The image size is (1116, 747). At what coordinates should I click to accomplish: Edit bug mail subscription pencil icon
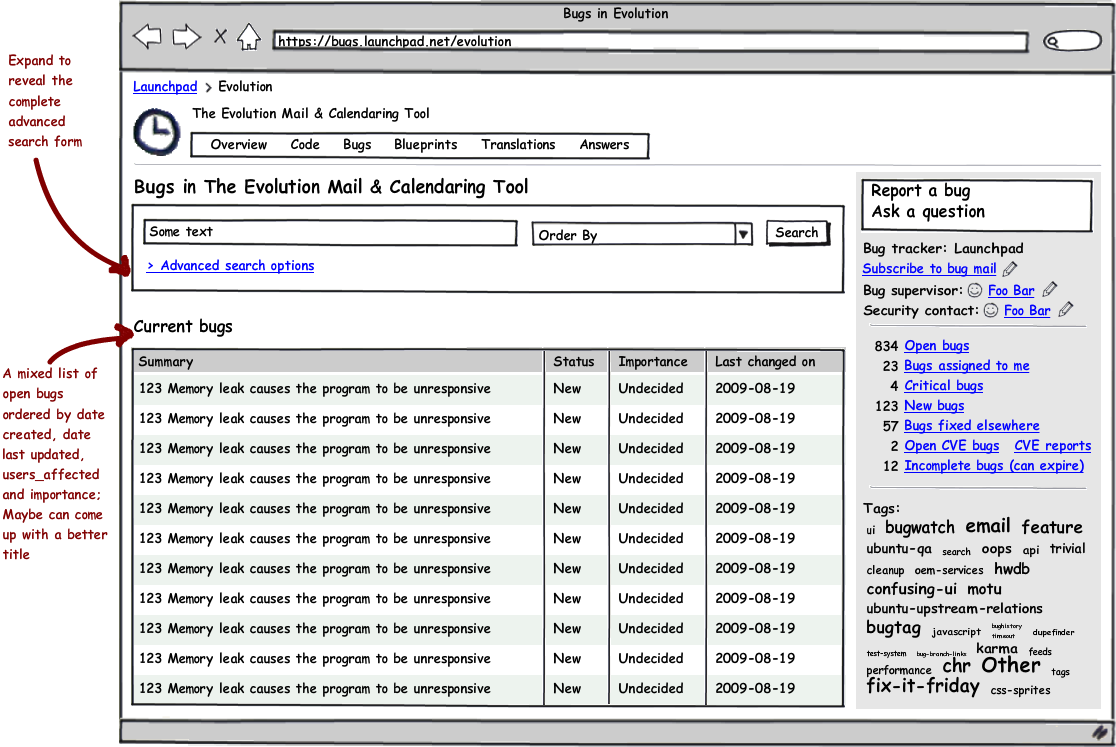point(1010,269)
